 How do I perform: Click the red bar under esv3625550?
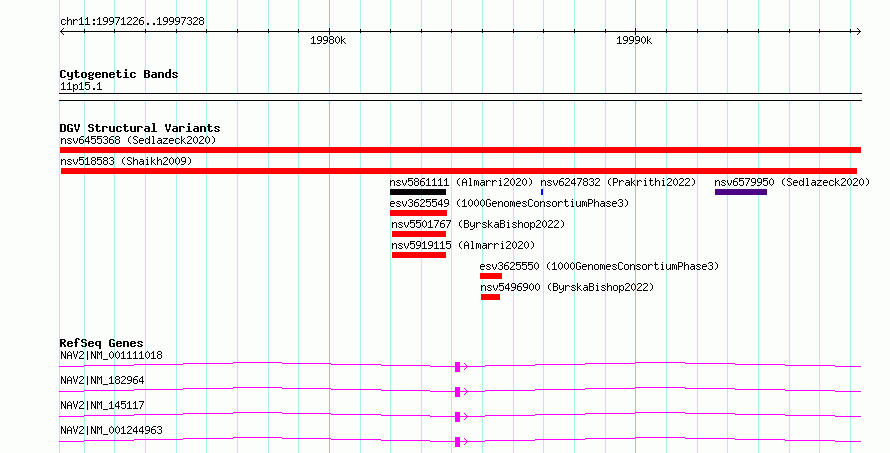pyautogui.click(x=491, y=276)
